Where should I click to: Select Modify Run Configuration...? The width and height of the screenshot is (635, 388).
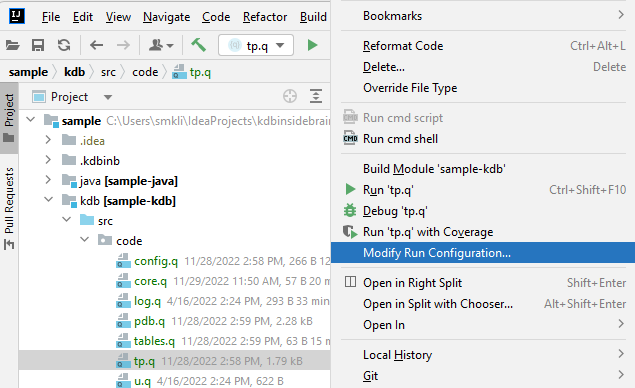tap(483, 253)
